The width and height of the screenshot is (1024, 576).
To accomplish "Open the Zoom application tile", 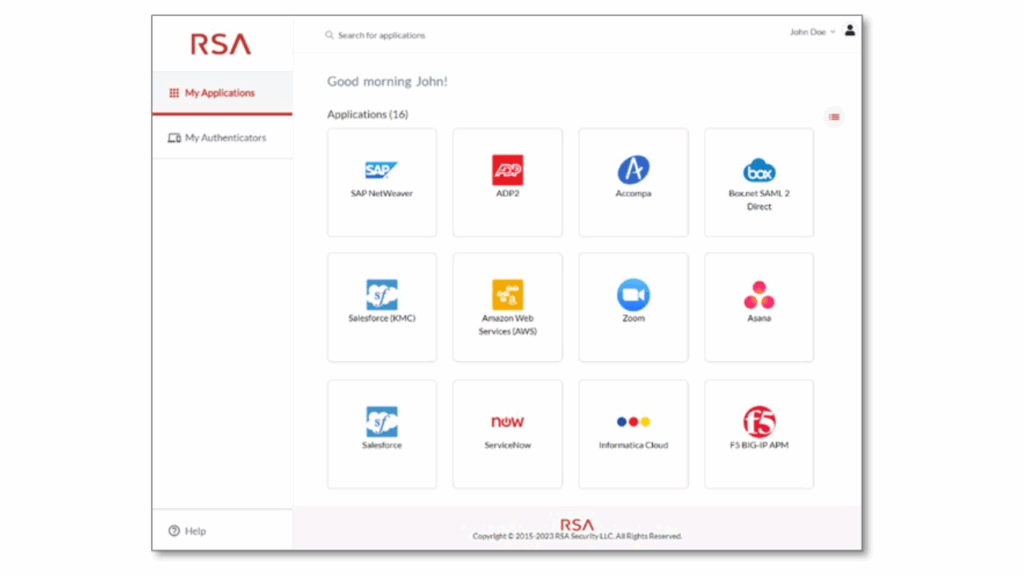I will (633, 306).
